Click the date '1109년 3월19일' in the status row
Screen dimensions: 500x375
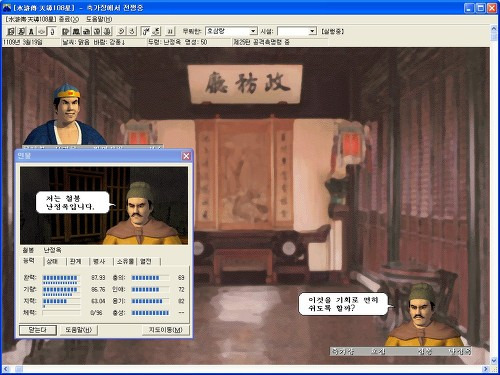point(23,42)
